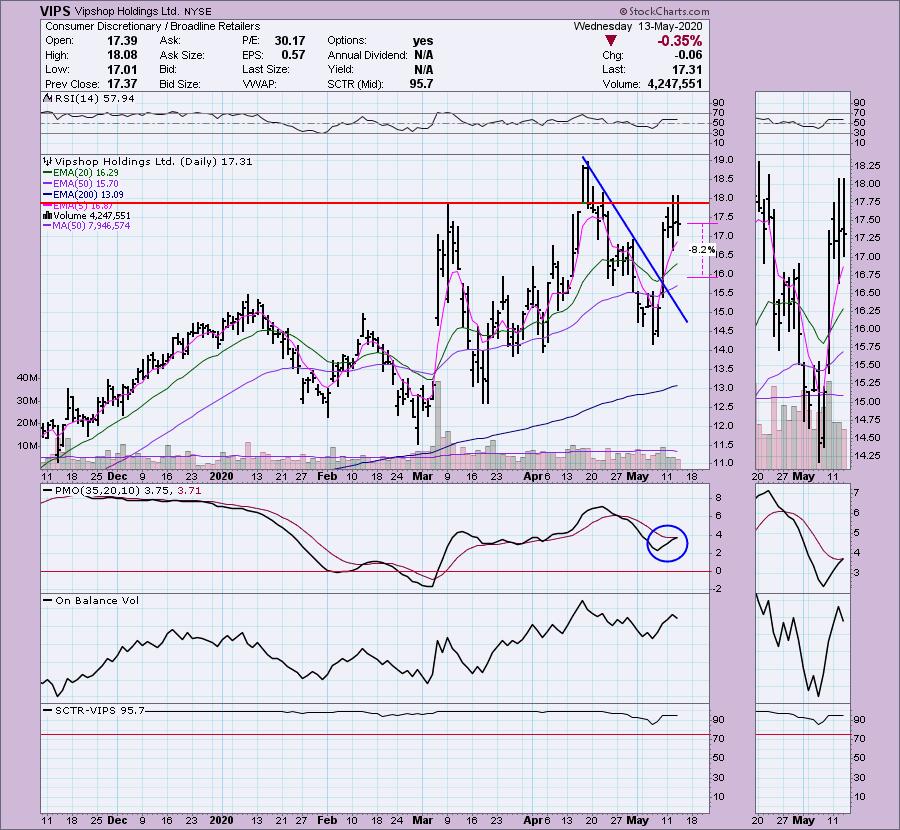This screenshot has width=900, height=830.
Task: Click the -0.35% percent change
Action: coord(680,41)
